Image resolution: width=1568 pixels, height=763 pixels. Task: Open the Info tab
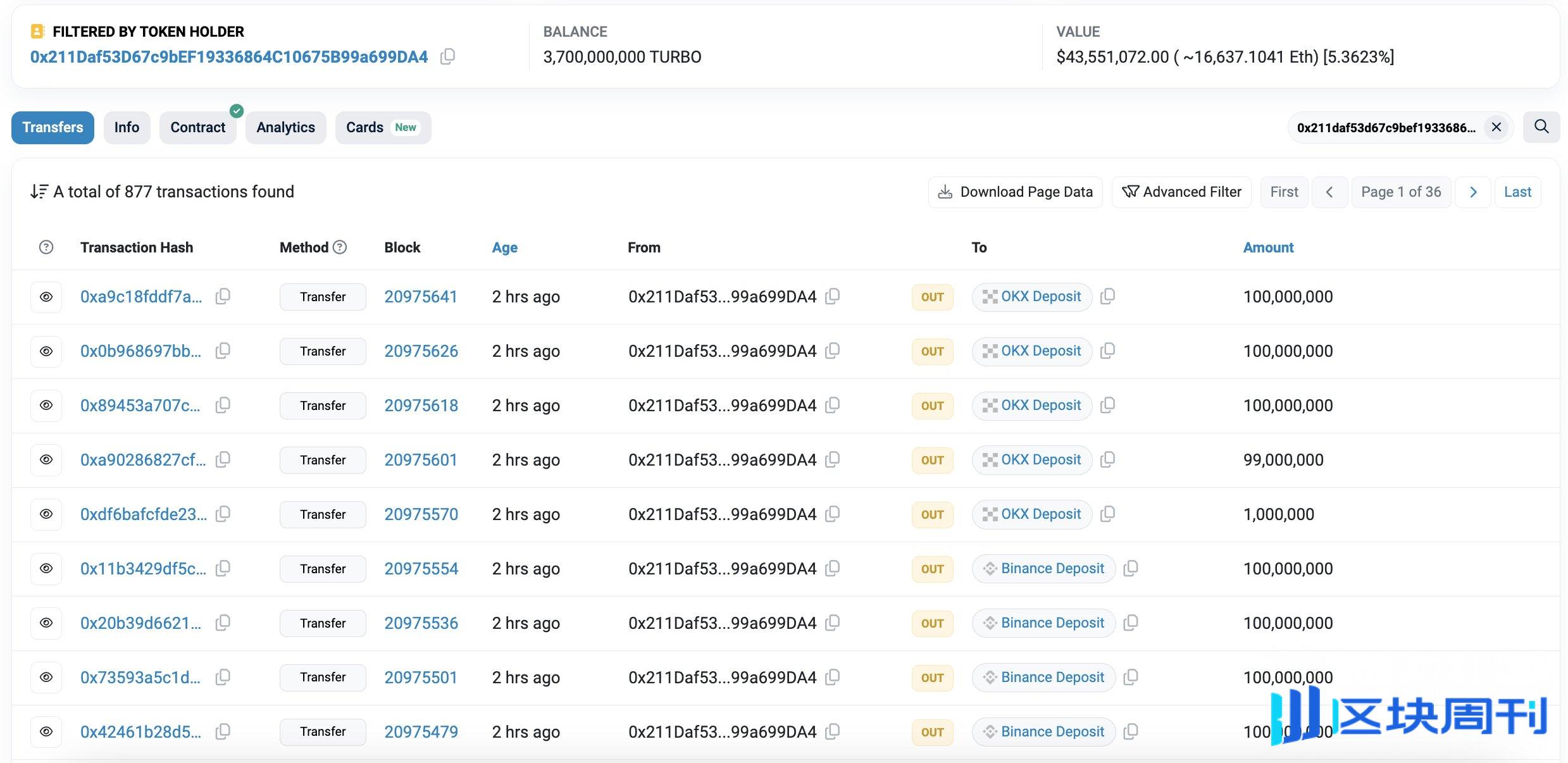[x=127, y=127]
